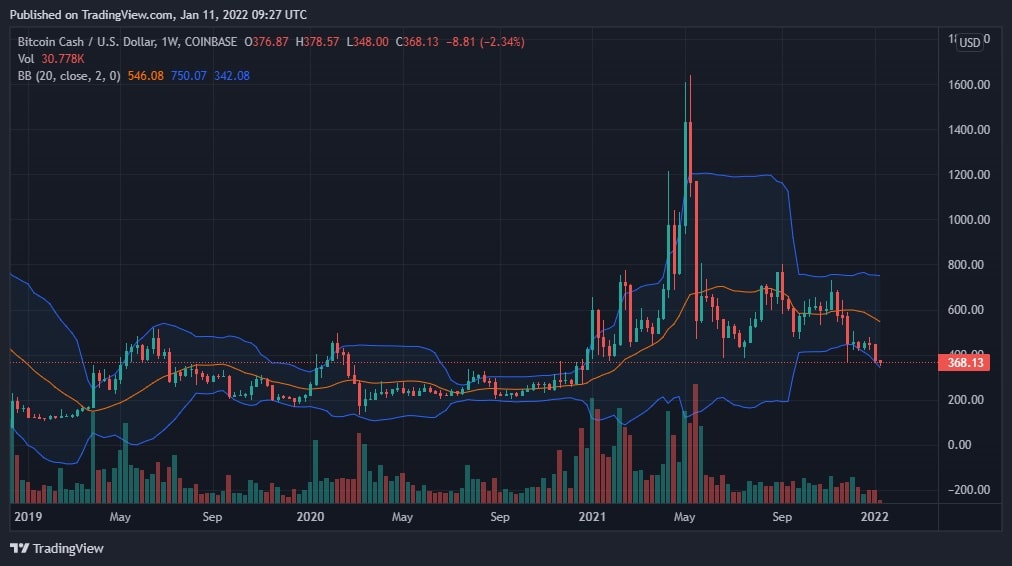Open the USD currency selector
The height and width of the screenshot is (566, 1012).
coord(970,43)
